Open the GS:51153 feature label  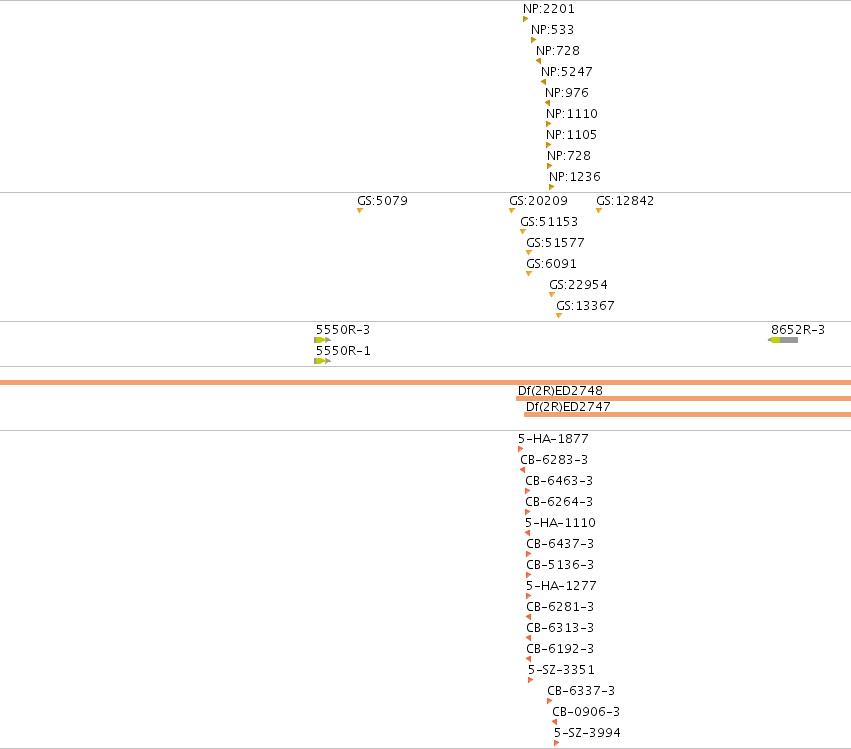coord(549,222)
